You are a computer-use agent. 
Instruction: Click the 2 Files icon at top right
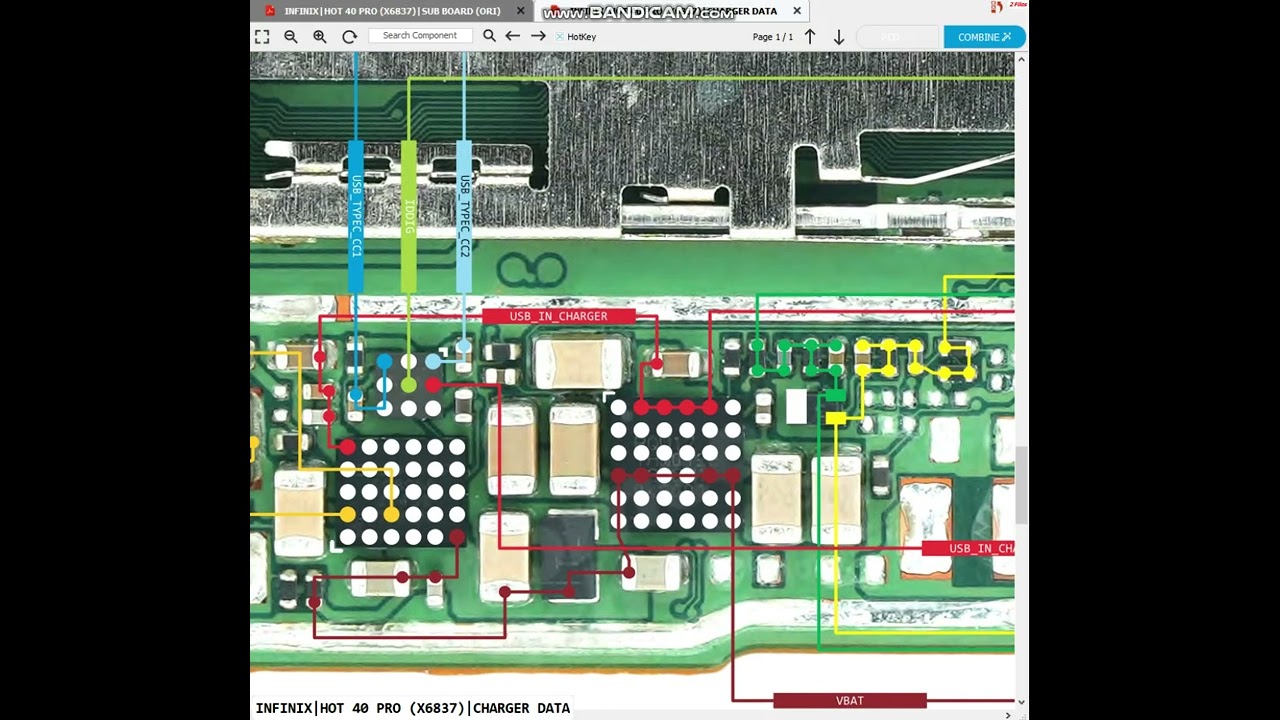pos(1009,7)
